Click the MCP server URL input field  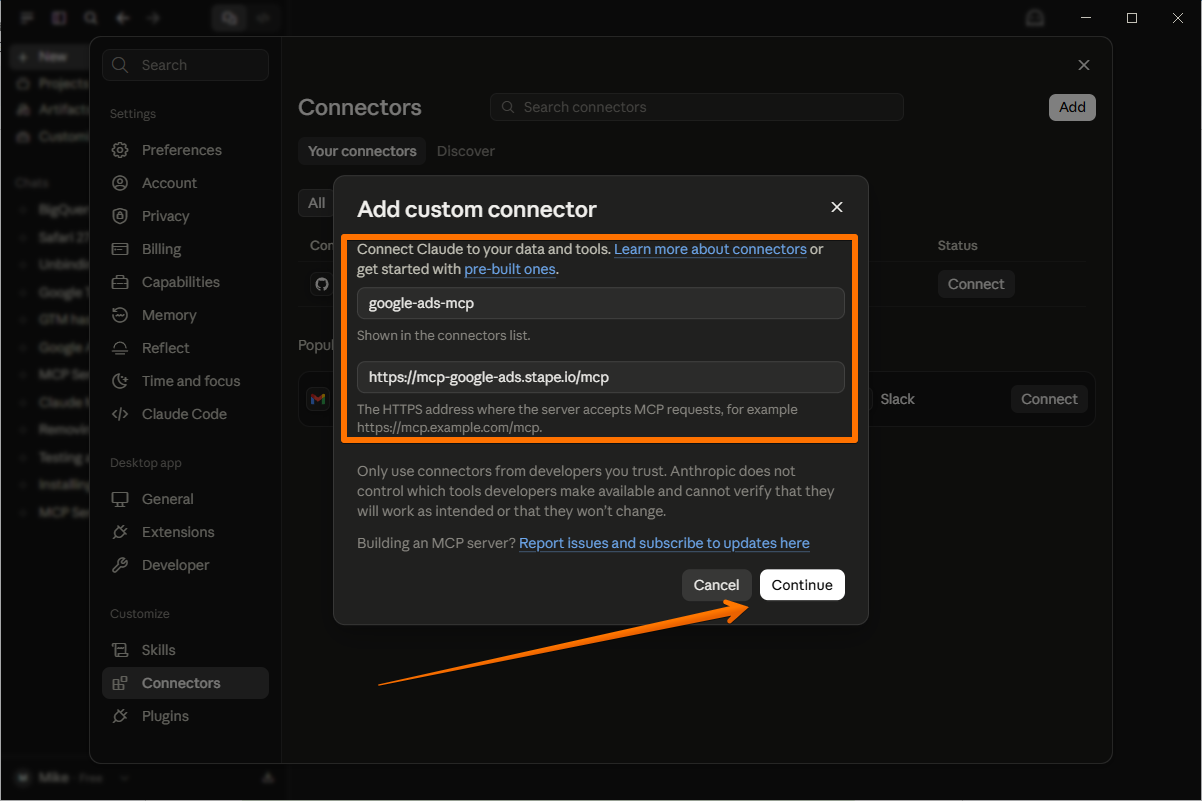point(600,377)
